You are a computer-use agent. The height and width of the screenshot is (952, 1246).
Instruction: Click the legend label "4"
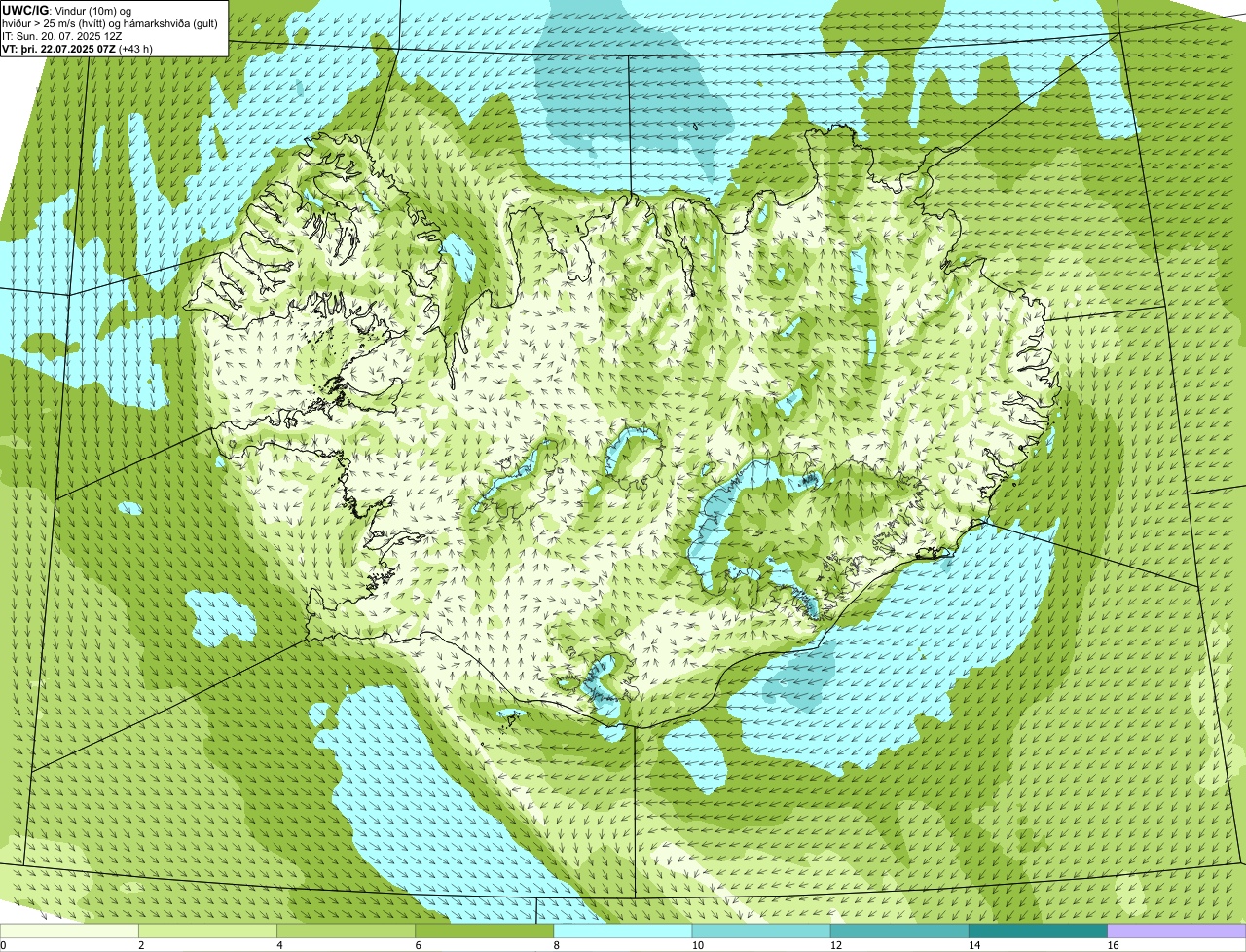pyautogui.click(x=279, y=945)
